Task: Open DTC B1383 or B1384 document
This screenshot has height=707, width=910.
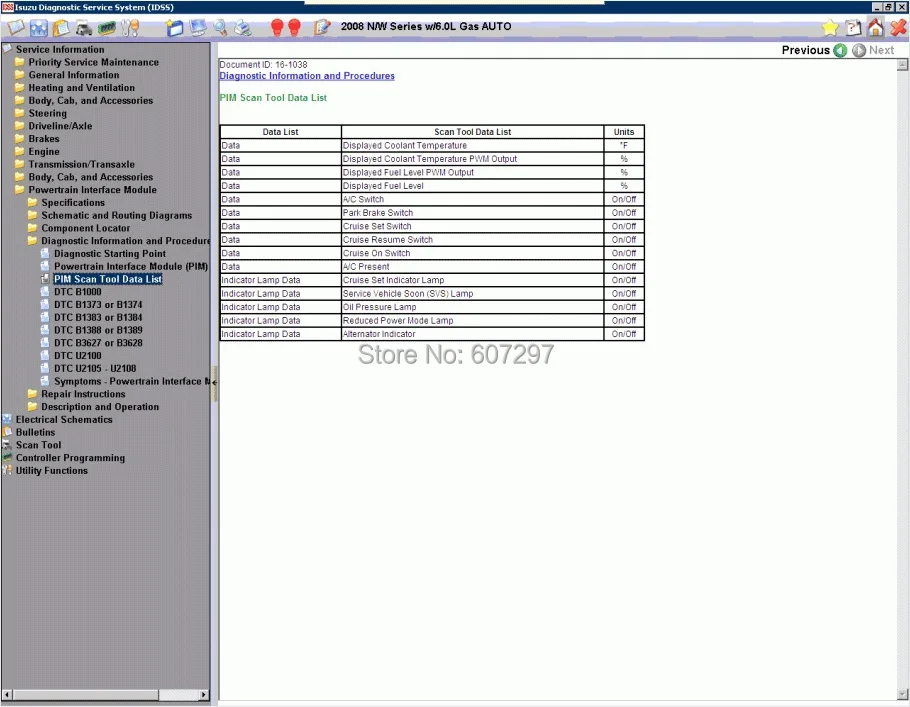Action: 98,318
